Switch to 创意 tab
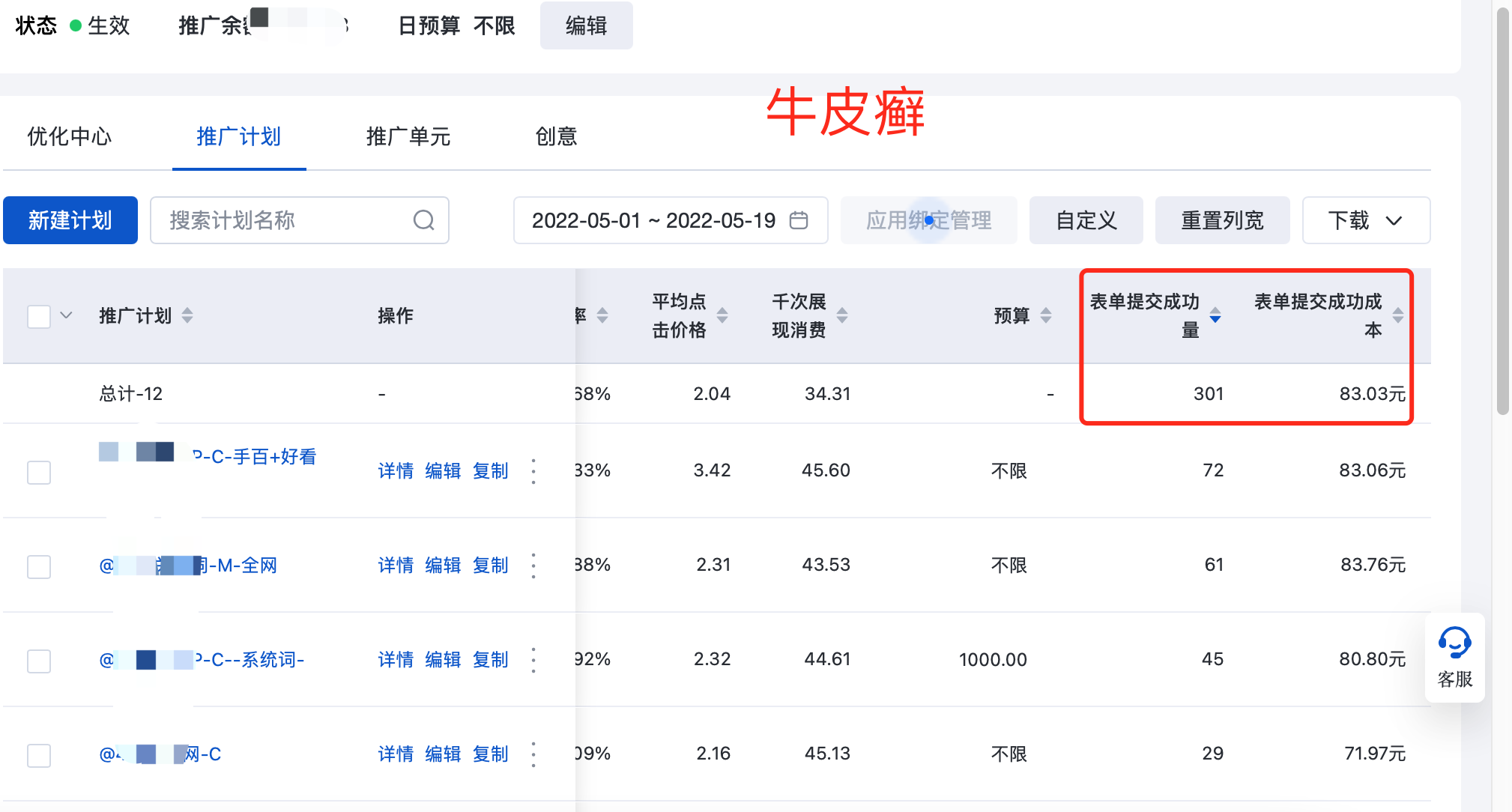This screenshot has height=812, width=1512. click(556, 136)
